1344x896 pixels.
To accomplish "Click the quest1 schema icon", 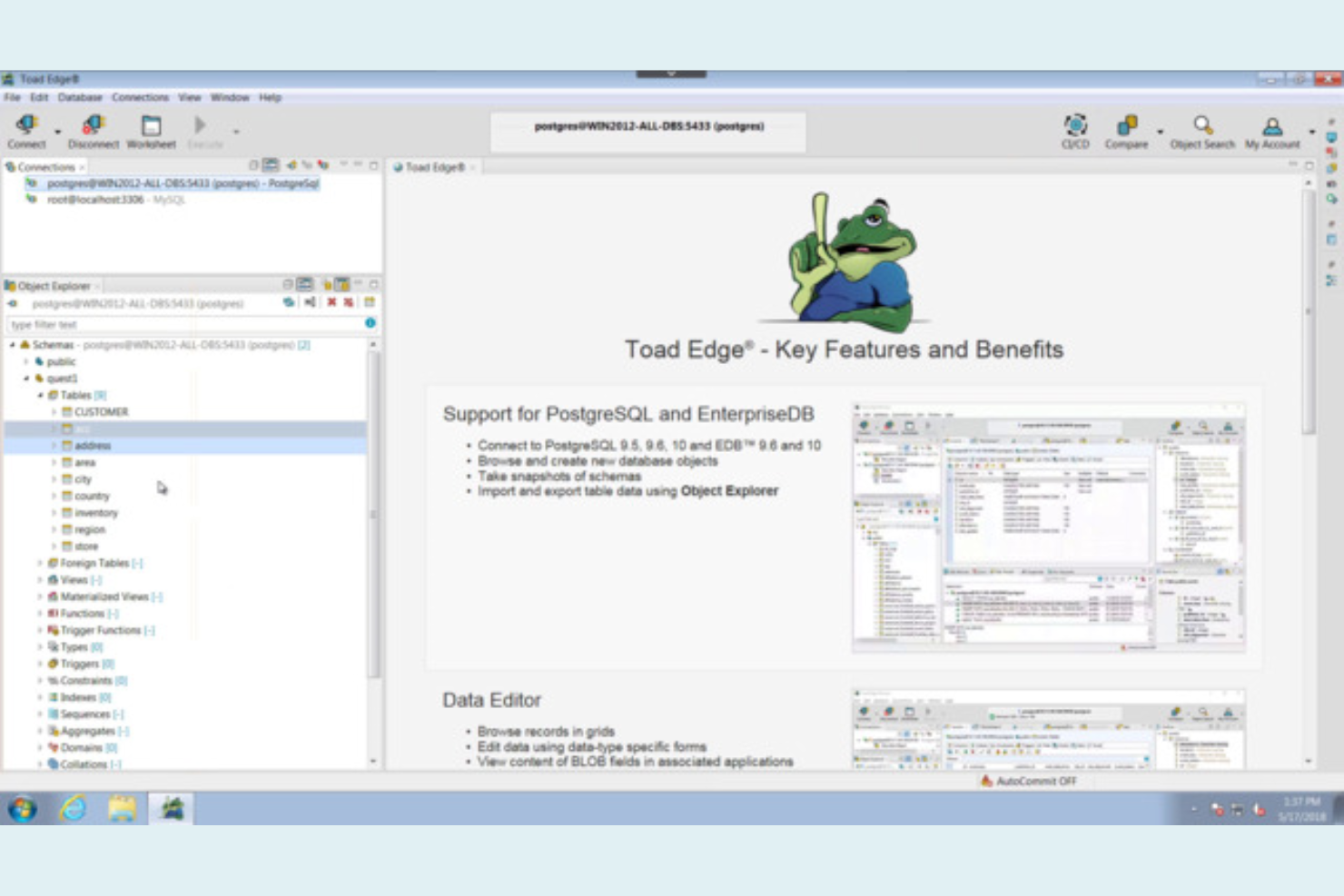I will tap(39, 378).
